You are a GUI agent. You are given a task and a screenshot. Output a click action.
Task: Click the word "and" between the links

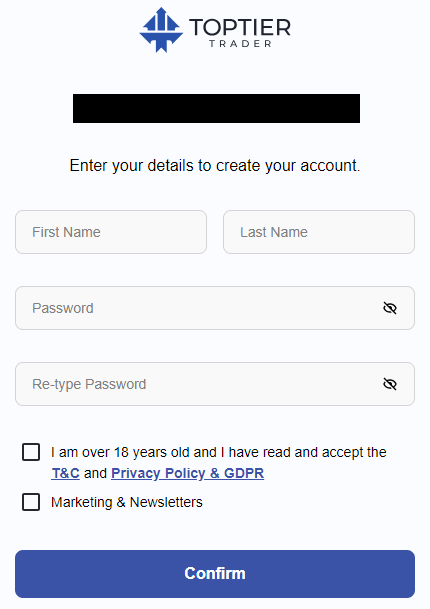(95, 473)
